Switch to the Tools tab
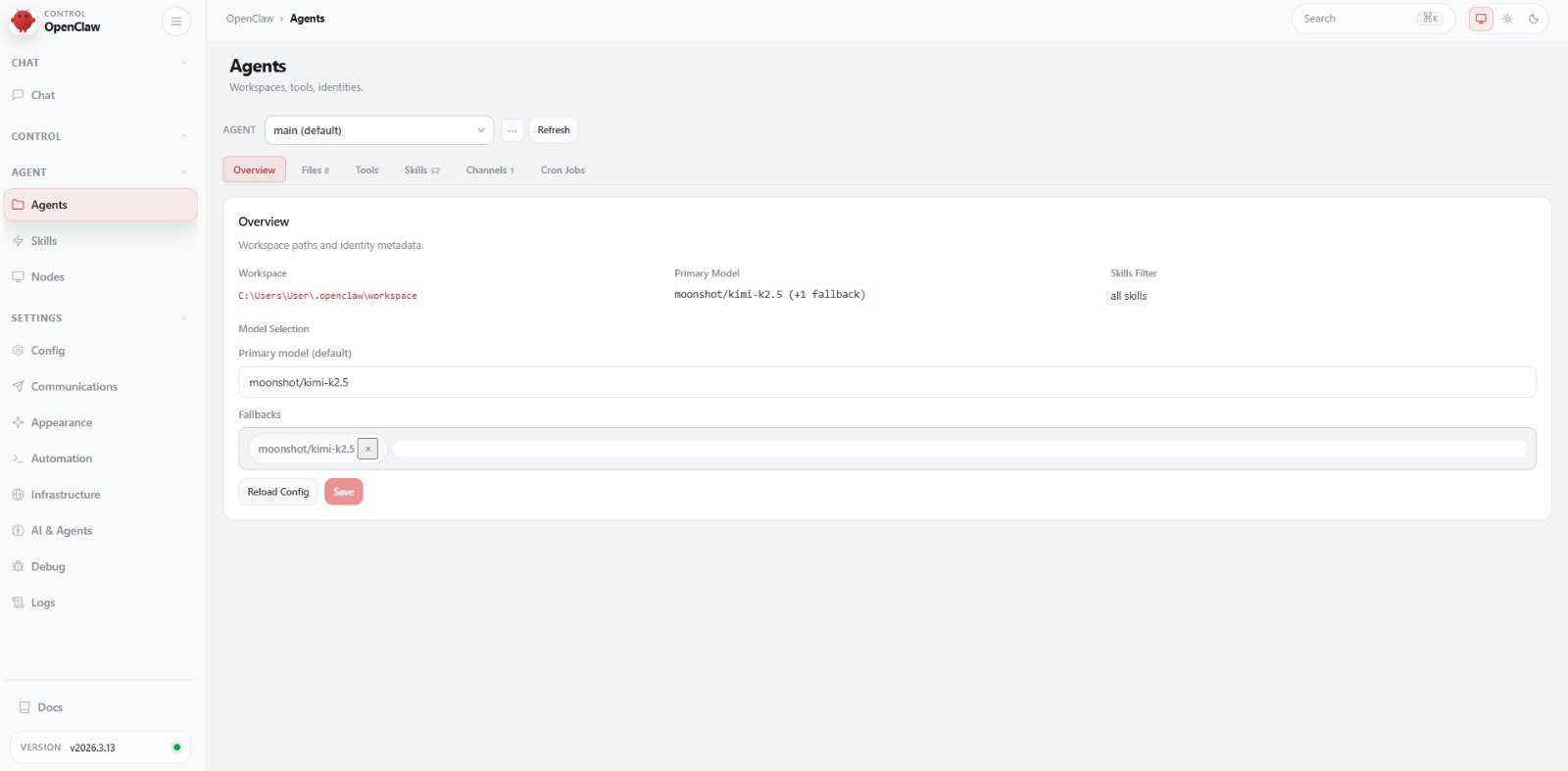This screenshot has height=771, width=1568. point(367,170)
